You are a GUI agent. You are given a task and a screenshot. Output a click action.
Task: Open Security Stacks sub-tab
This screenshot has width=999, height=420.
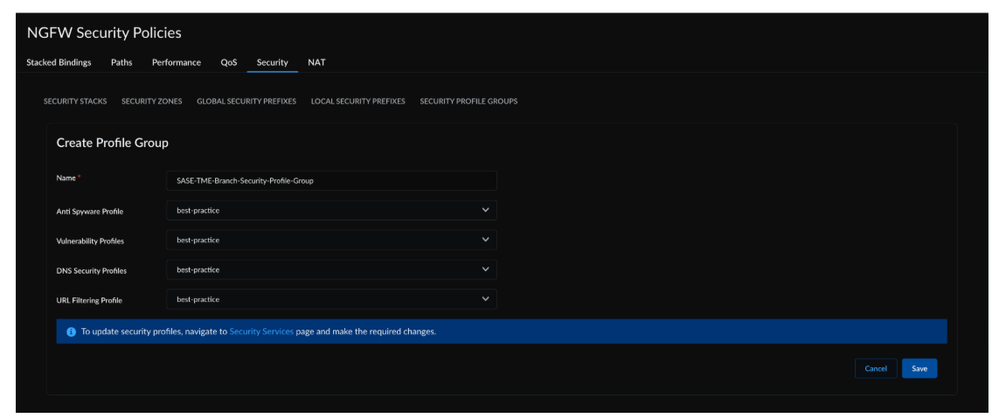(x=75, y=101)
